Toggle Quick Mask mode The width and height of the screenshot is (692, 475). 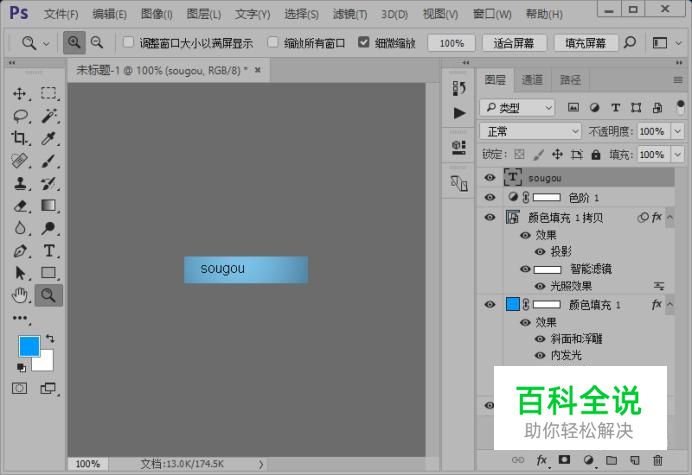click(x=19, y=388)
